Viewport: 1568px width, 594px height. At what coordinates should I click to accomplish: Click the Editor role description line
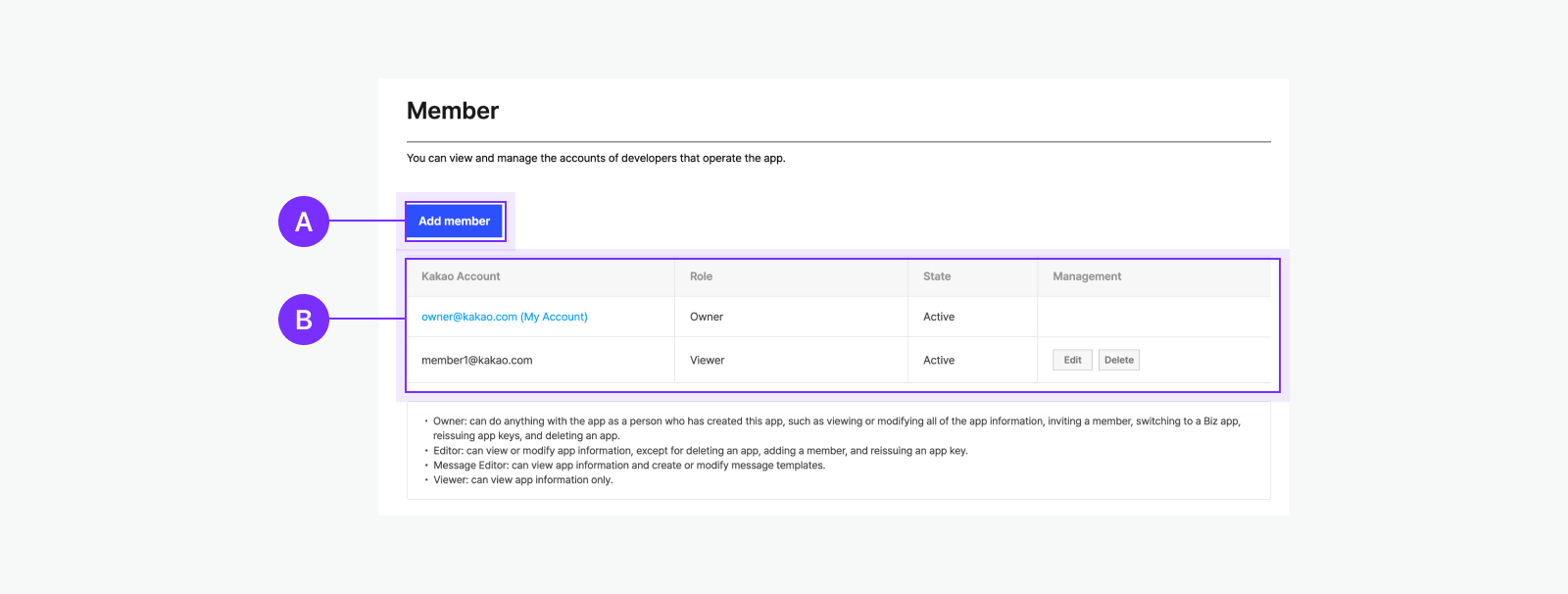(701, 451)
